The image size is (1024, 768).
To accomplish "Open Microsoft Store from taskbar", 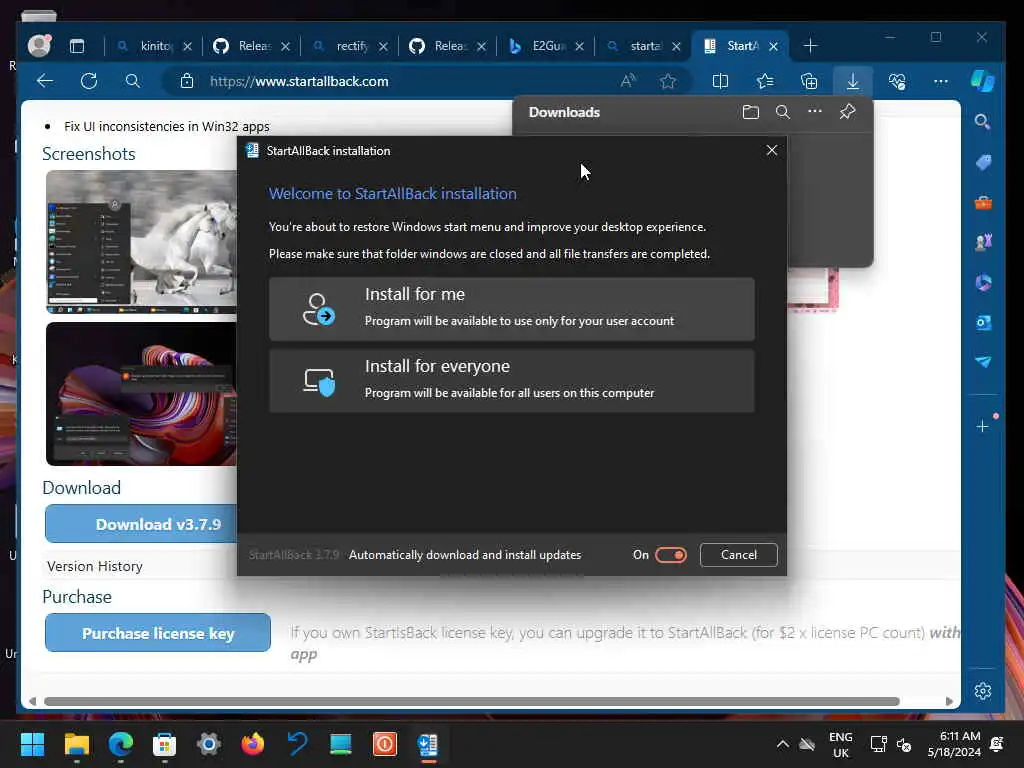I will [x=165, y=744].
